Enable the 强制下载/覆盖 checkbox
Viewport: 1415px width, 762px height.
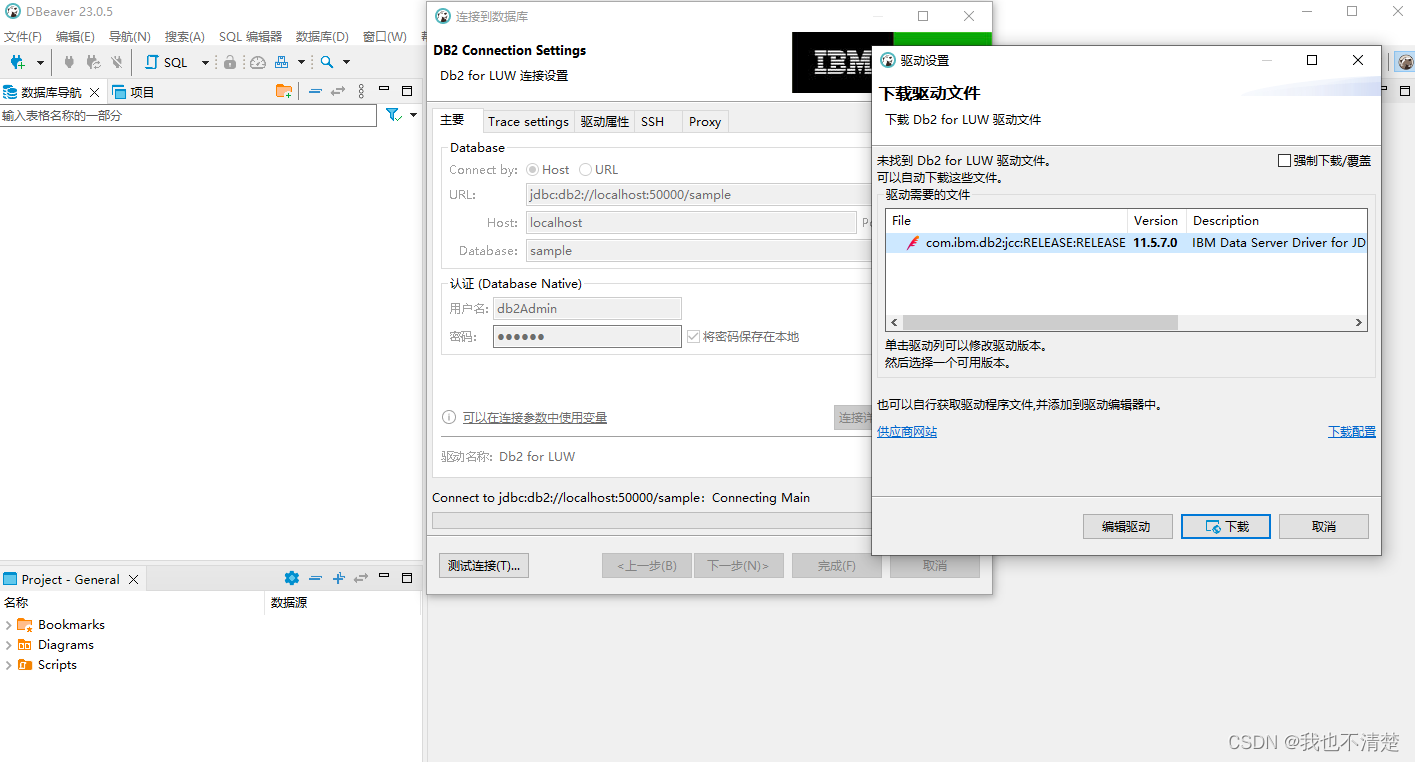coord(1284,160)
